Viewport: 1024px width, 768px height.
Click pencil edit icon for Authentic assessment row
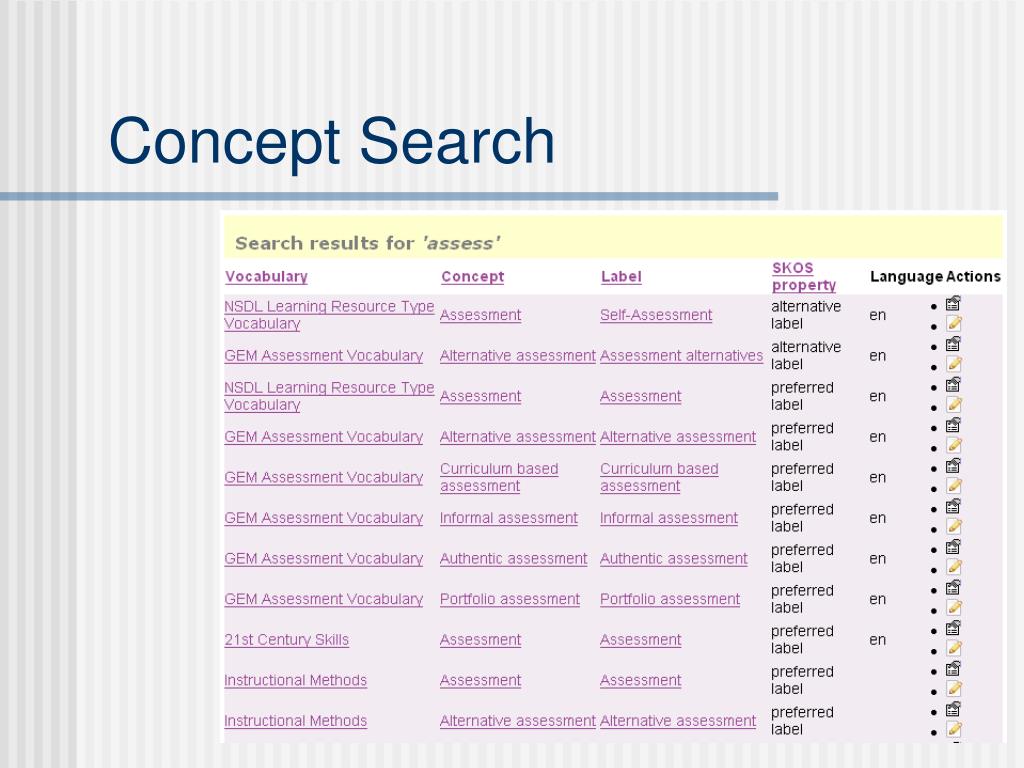[953, 566]
